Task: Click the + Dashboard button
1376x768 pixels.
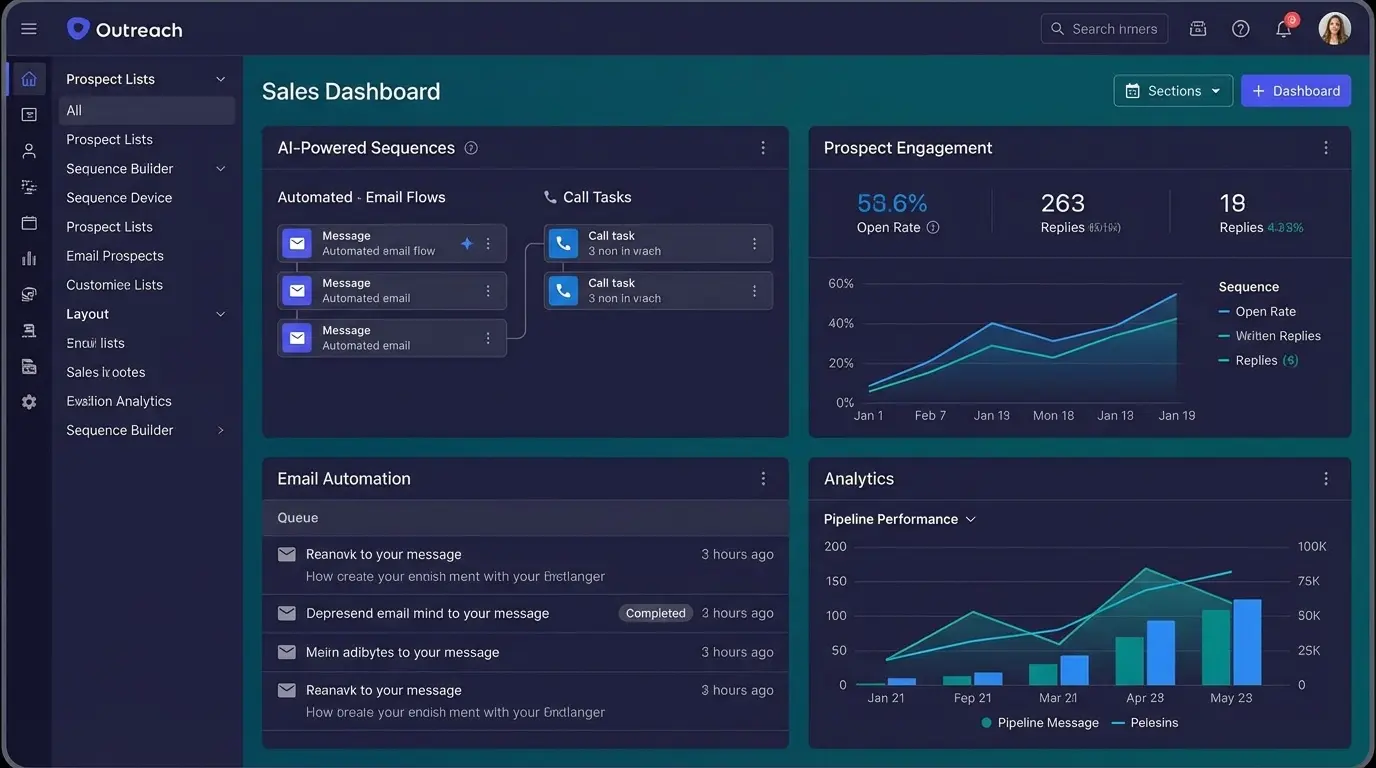Action: coord(1296,90)
